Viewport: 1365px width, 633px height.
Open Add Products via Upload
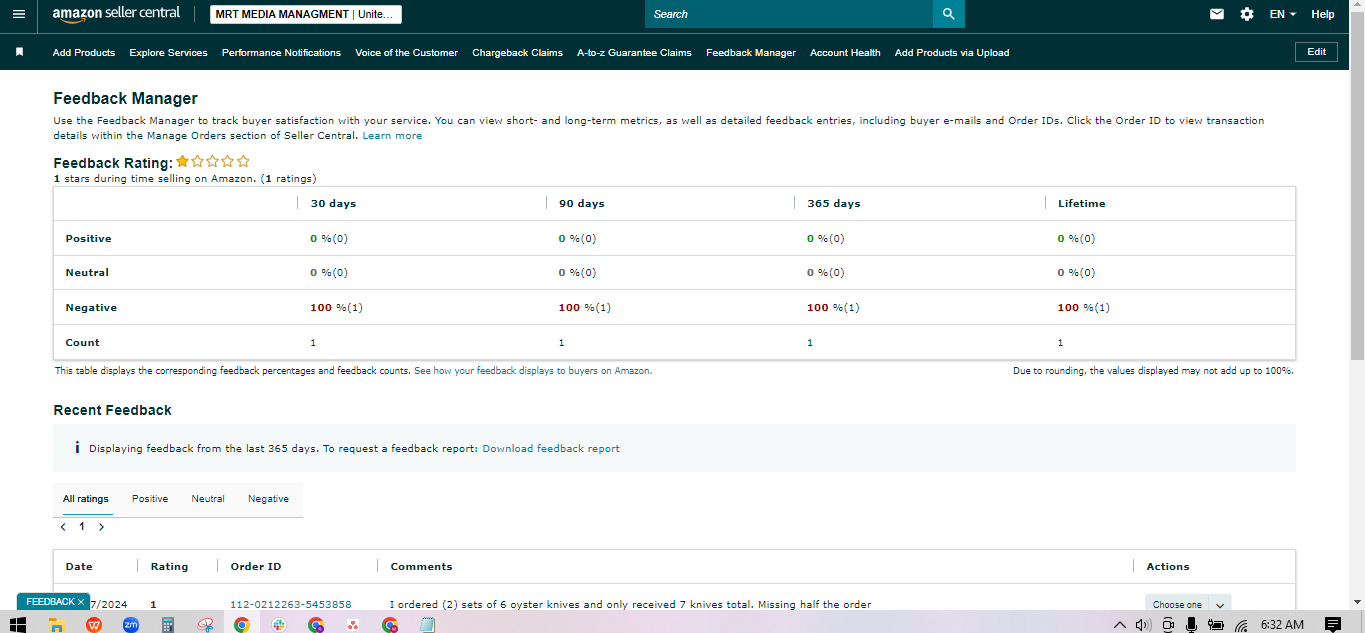point(952,53)
